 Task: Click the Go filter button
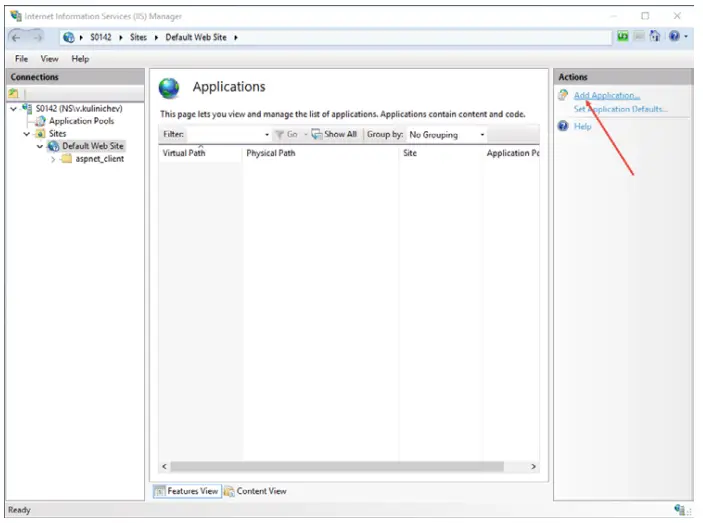tap(286, 134)
